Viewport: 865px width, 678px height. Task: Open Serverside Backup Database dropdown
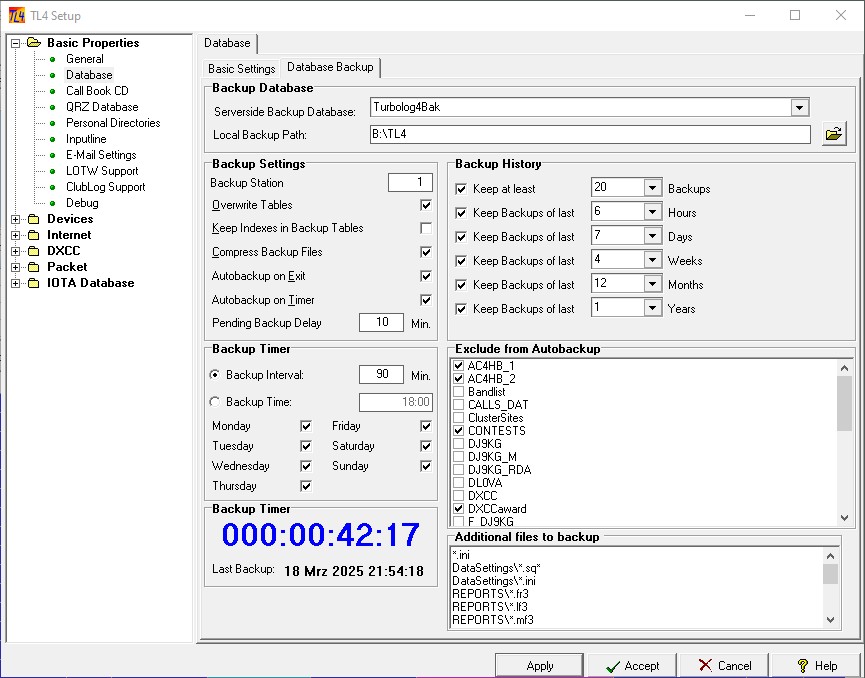pos(799,107)
